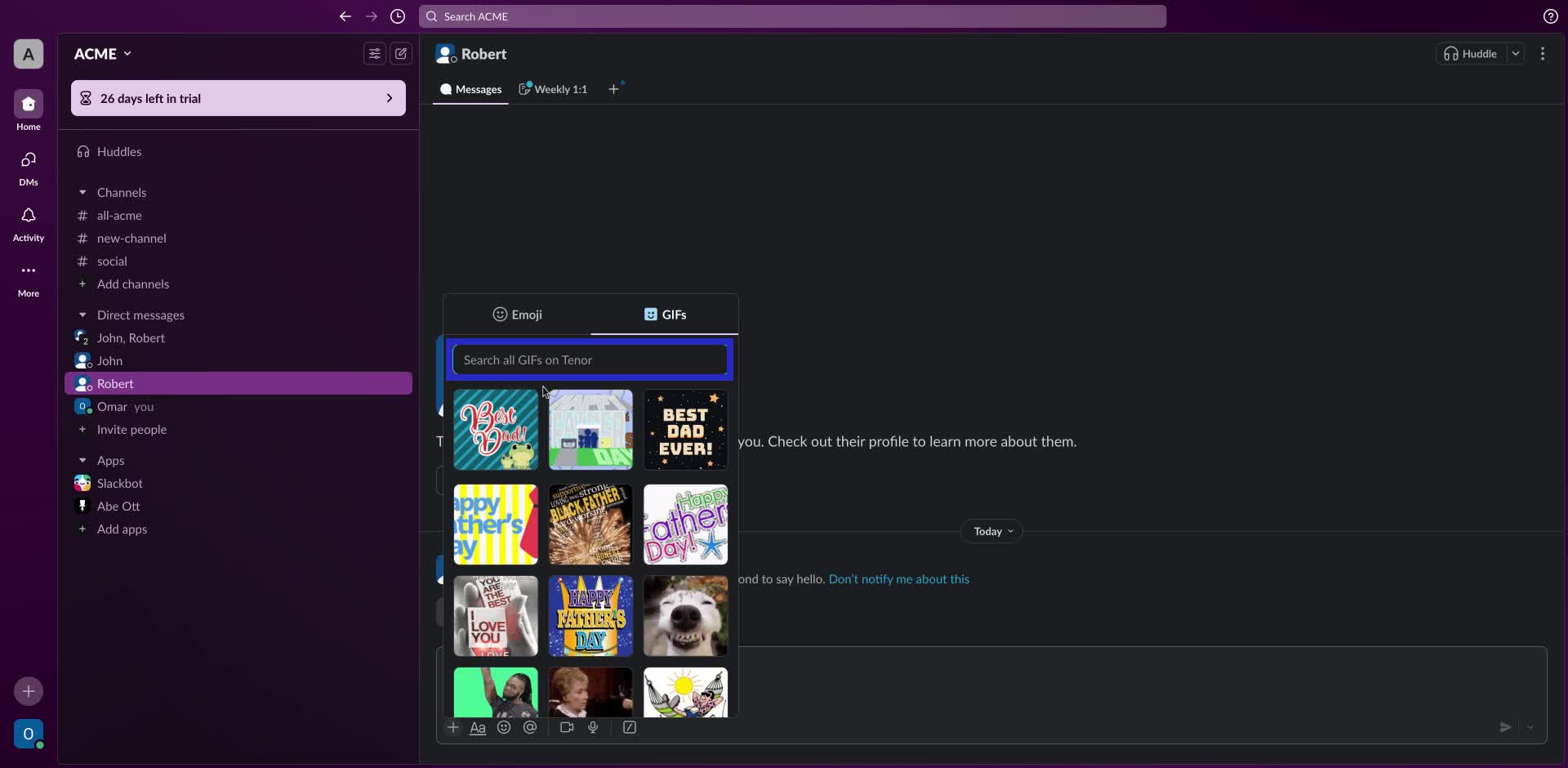
Task: Open the More menu in the sidebar
Action: pyautogui.click(x=28, y=278)
